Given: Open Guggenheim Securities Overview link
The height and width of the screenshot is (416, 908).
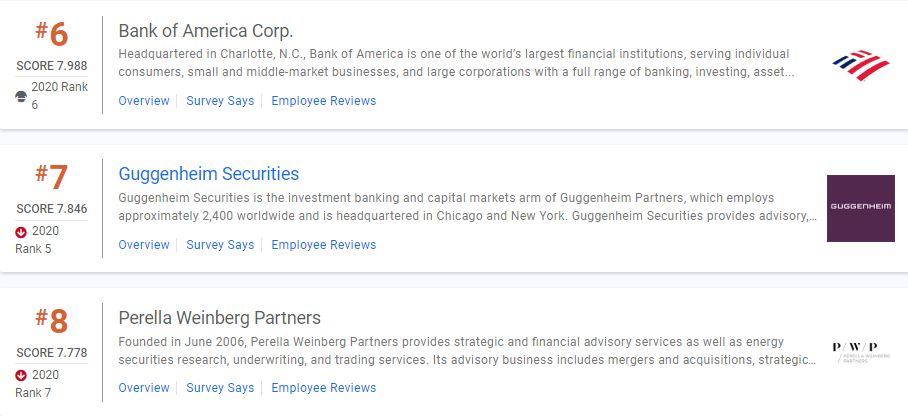Looking at the screenshot, I should pos(144,245).
